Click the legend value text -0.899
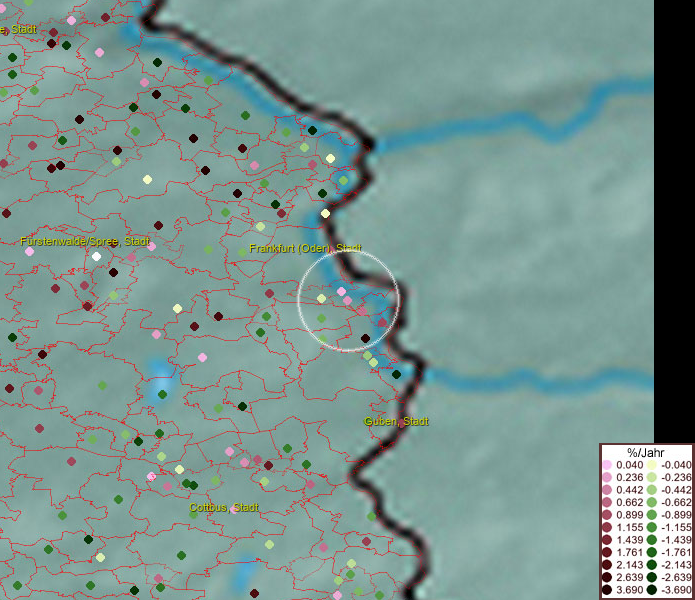695x600 pixels. pyautogui.click(x=676, y=515)
